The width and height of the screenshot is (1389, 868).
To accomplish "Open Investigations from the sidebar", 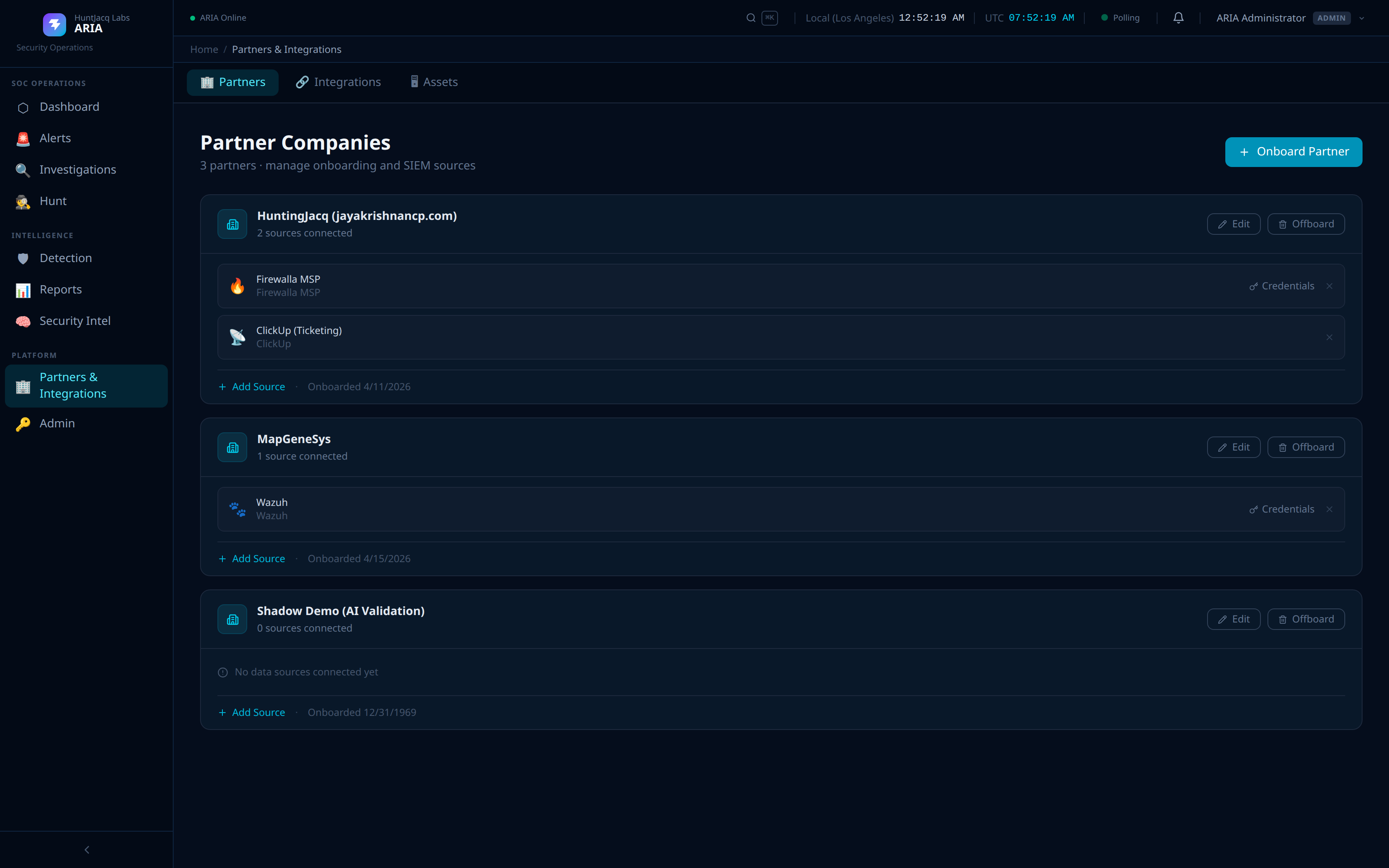I will click(86, 170).
